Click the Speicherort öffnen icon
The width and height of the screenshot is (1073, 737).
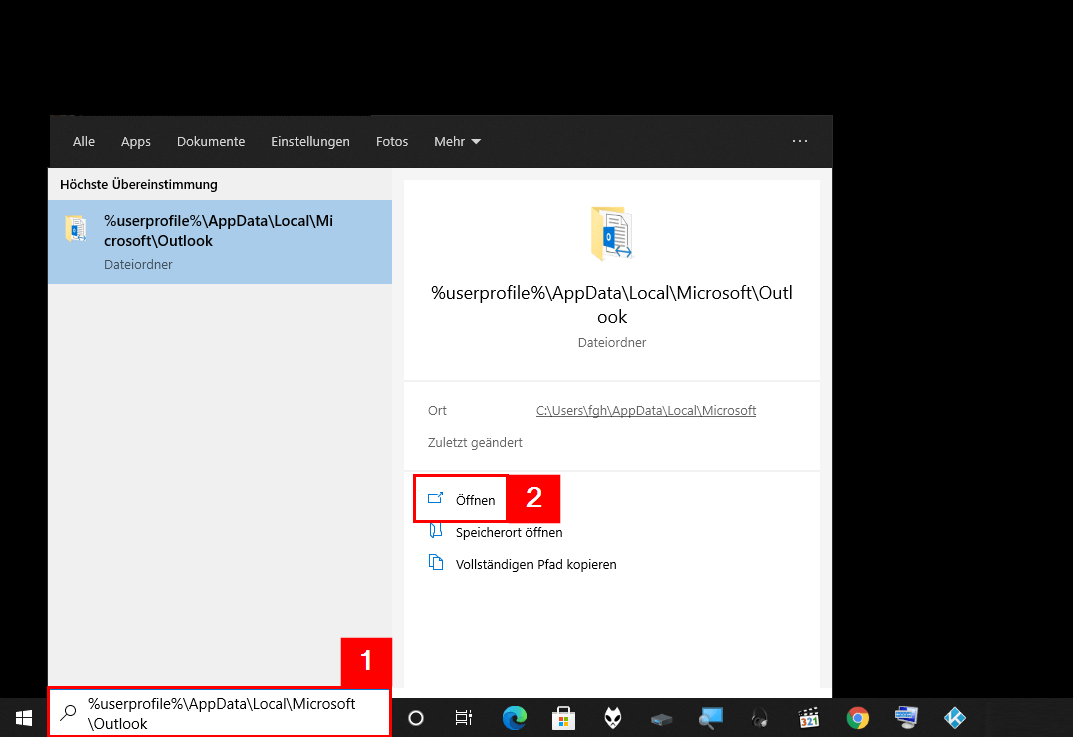(x=436, y=530)
